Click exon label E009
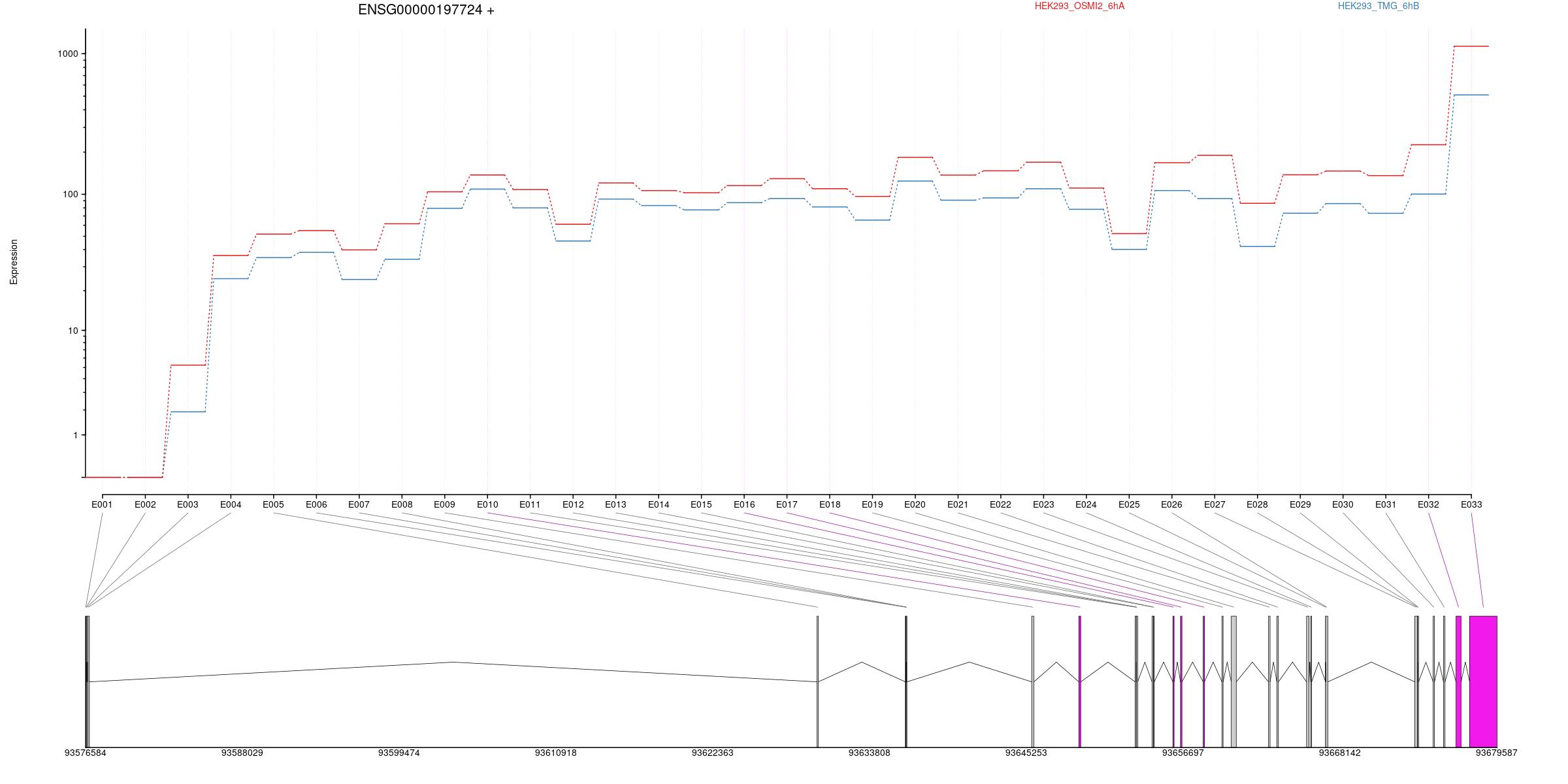Viewport: 1568px width, 784px height. (444, 504)
